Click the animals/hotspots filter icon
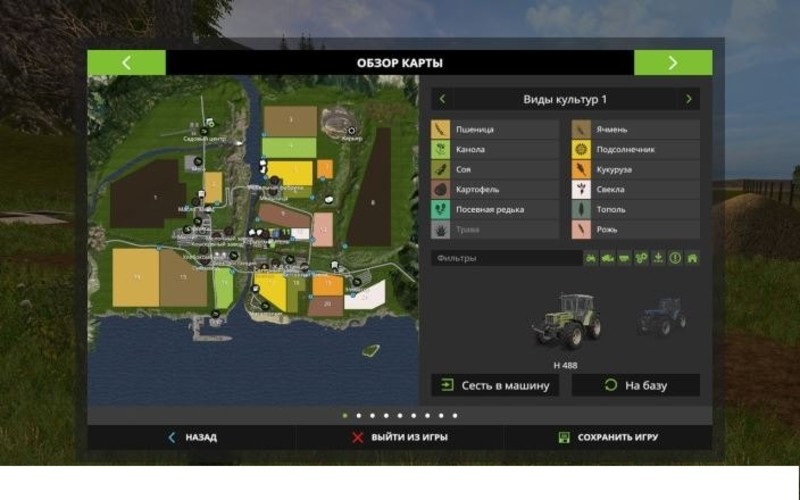The image size is (800, 500). (641, 258)
